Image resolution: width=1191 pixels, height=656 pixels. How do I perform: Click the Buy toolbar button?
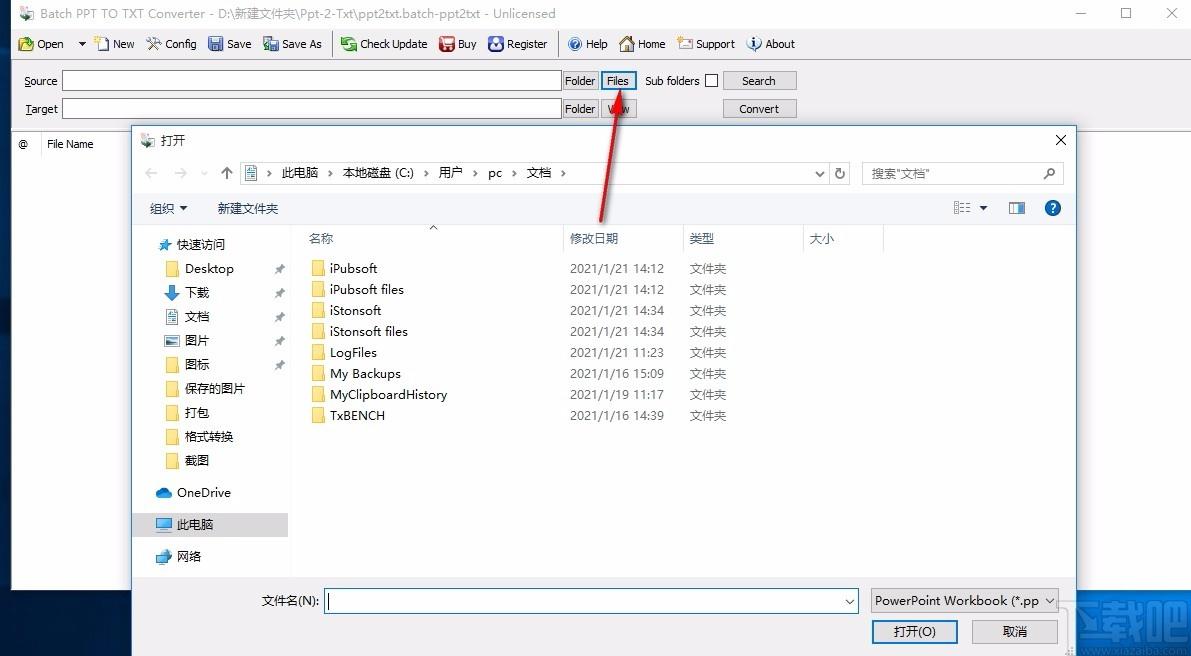tap(458, 44)
